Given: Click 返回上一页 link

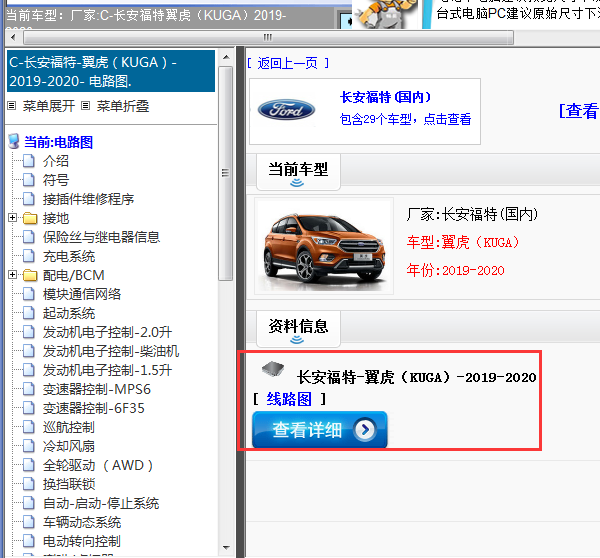Looking at the screenshot, I should [288, 63].
